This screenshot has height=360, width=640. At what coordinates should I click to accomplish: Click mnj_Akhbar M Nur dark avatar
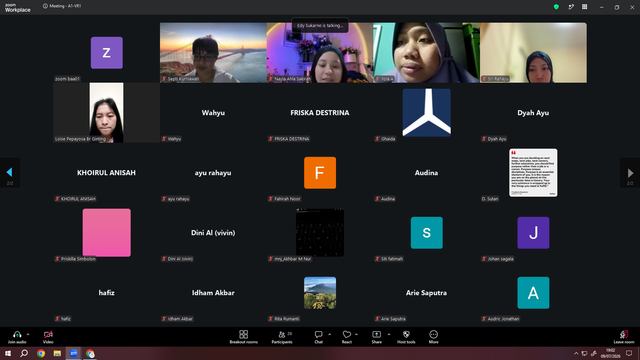coord(320,233)
